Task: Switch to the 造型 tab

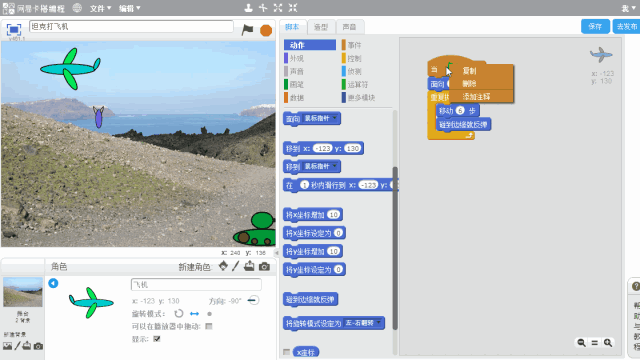Action: 321,27
